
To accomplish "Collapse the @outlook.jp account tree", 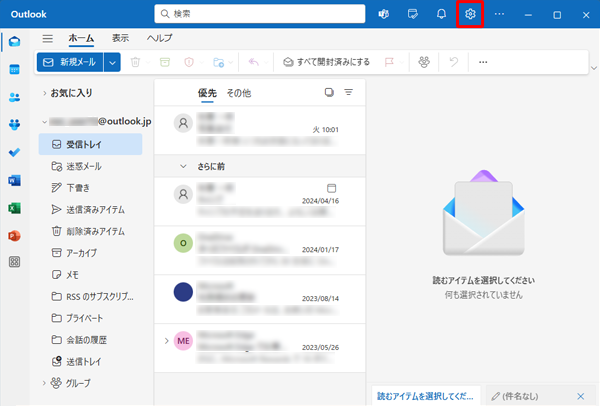I will point(44,122).
